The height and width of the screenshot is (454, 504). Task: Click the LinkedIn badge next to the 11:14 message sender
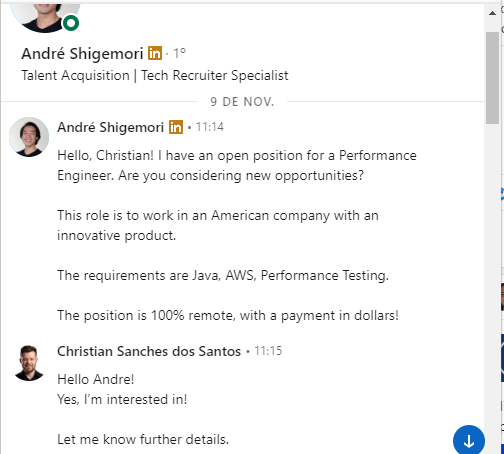point(176,127)
